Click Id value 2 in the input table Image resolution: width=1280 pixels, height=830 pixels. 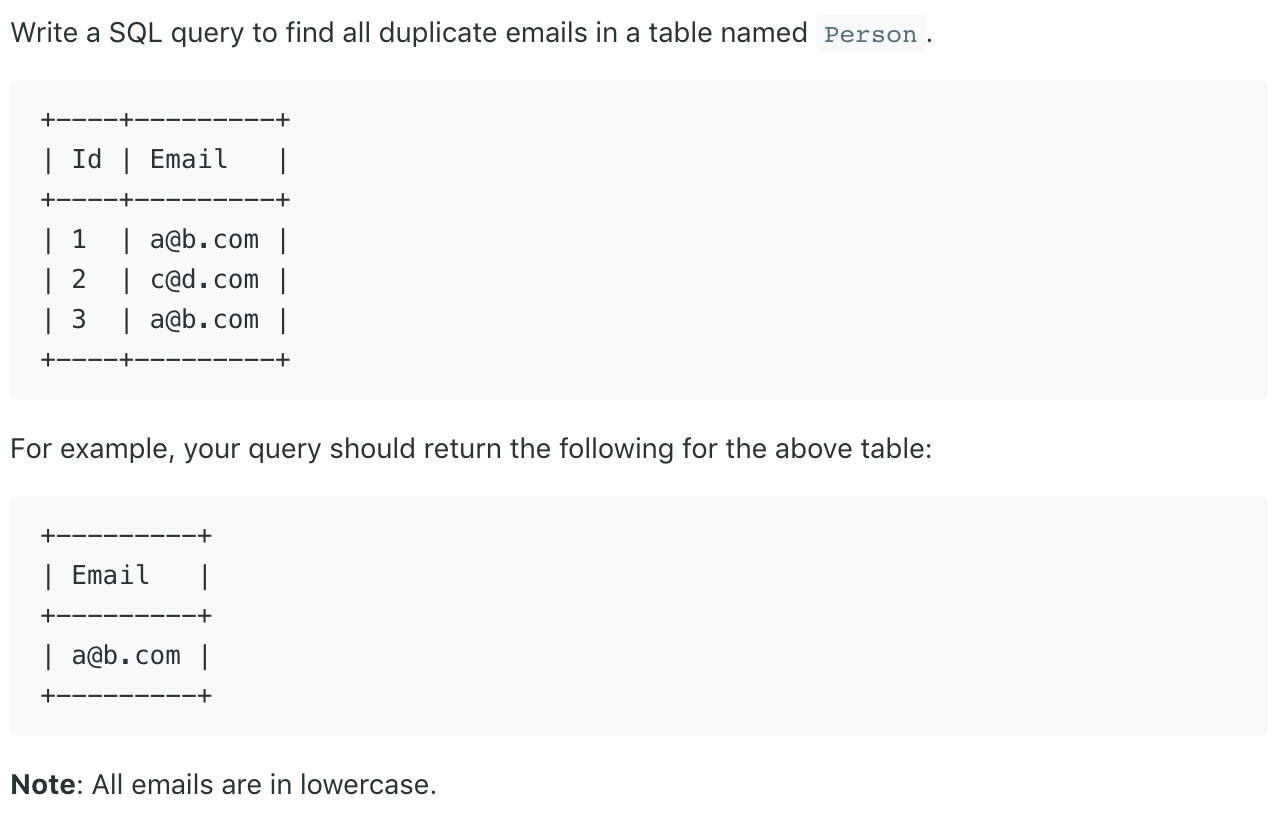tap(79, 280)
